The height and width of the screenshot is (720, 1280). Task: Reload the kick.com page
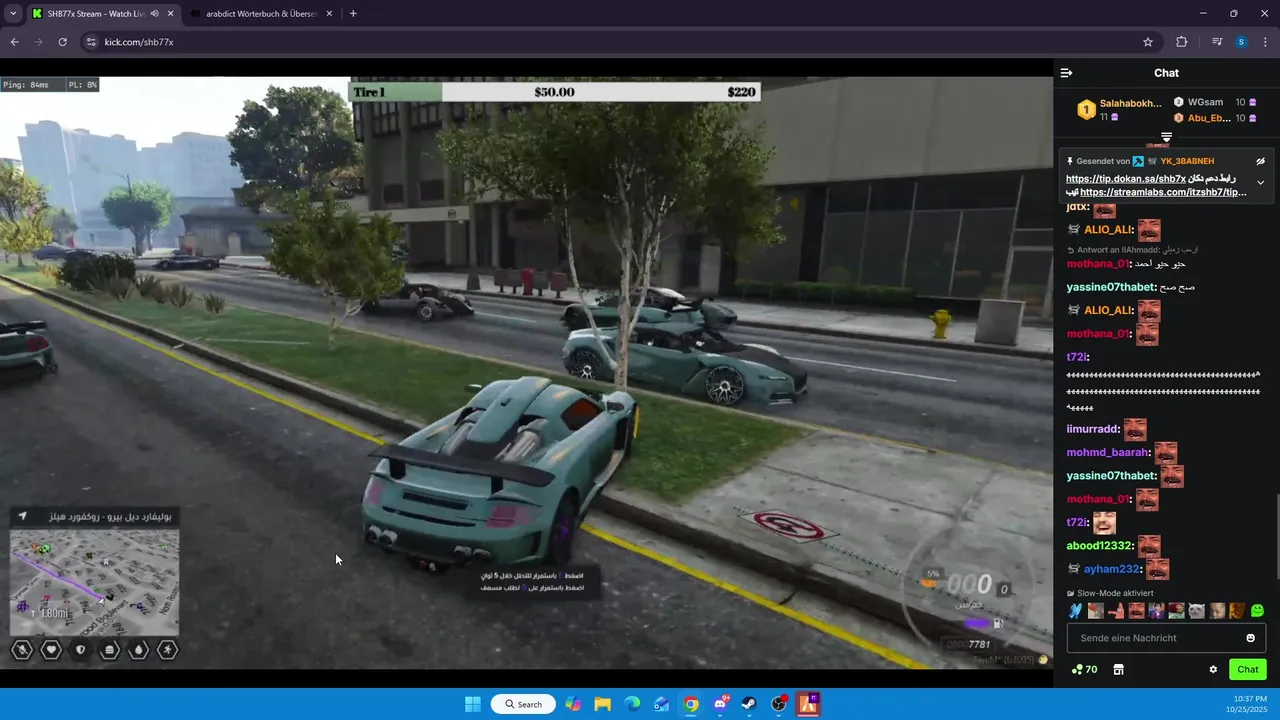click(x=62, y=42)
